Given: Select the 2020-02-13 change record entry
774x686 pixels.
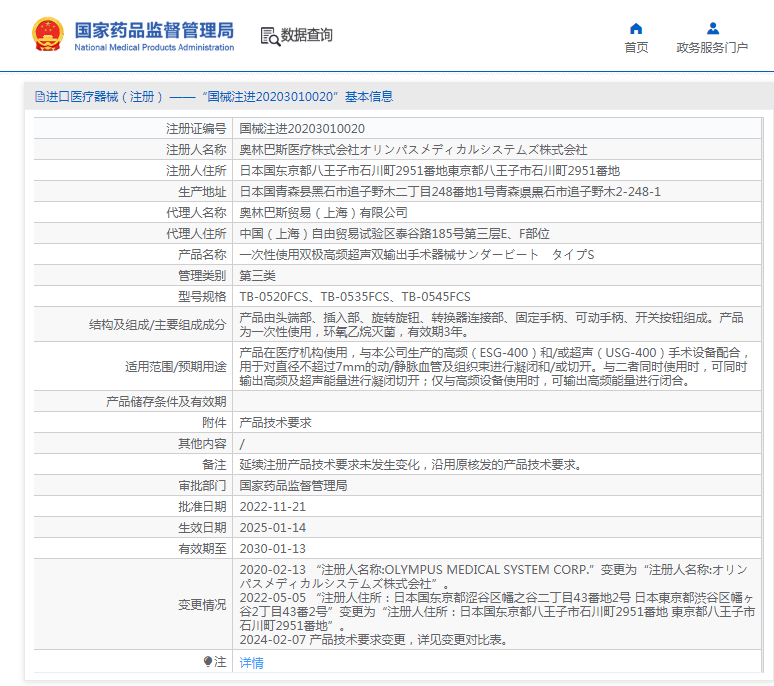Looking at the screenshot, I should pyautogui.click(x=494, y=576).
